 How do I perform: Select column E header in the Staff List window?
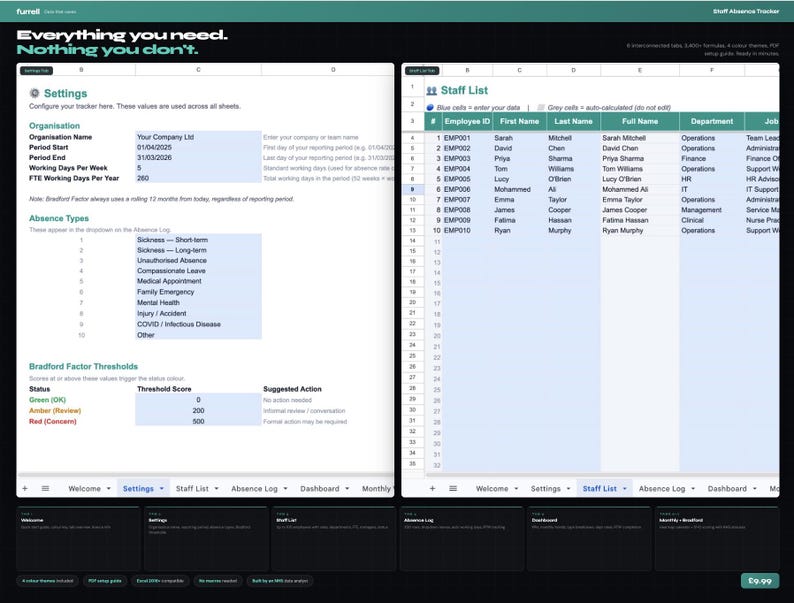tap(640, 70)
